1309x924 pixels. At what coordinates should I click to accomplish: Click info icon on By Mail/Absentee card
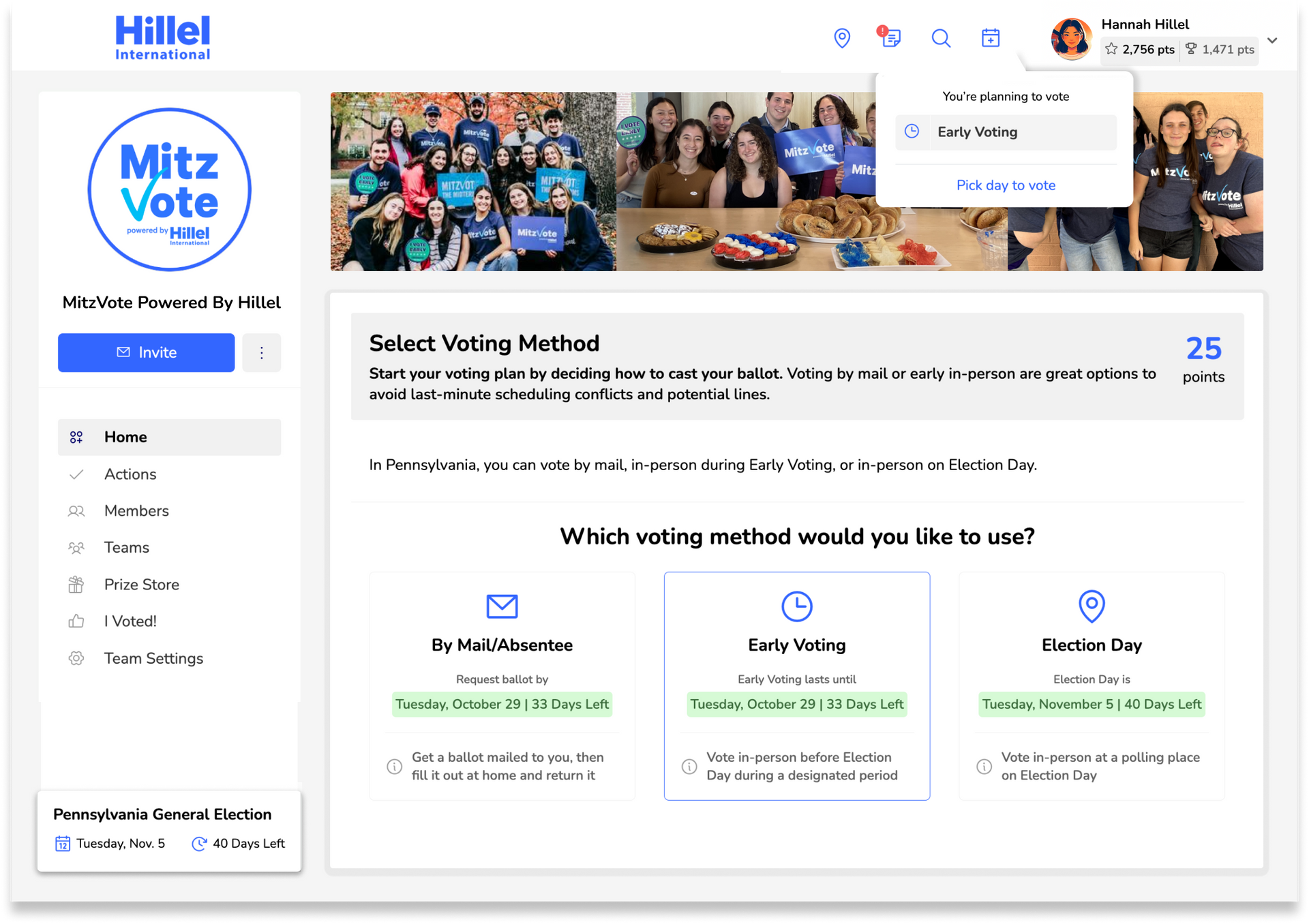[x=394, y=767]
